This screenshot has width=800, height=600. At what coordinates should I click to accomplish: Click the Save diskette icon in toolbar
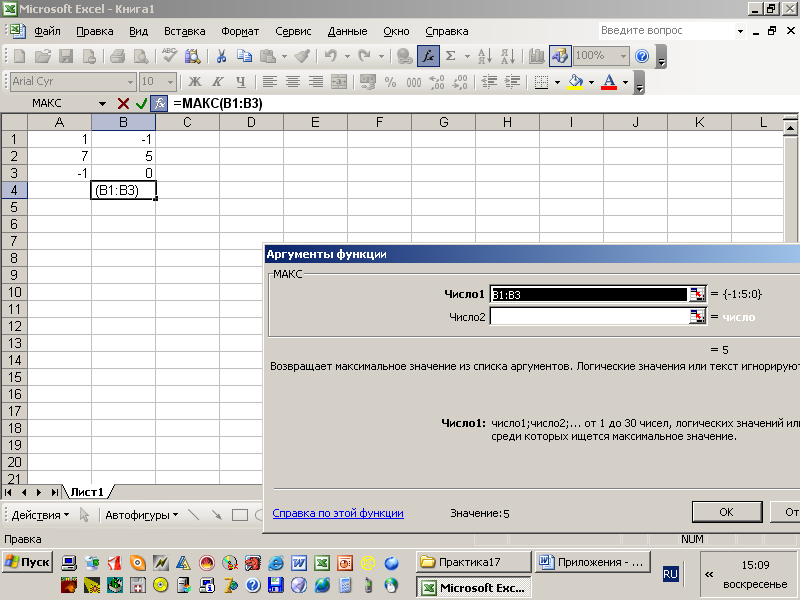click(66, 56)
